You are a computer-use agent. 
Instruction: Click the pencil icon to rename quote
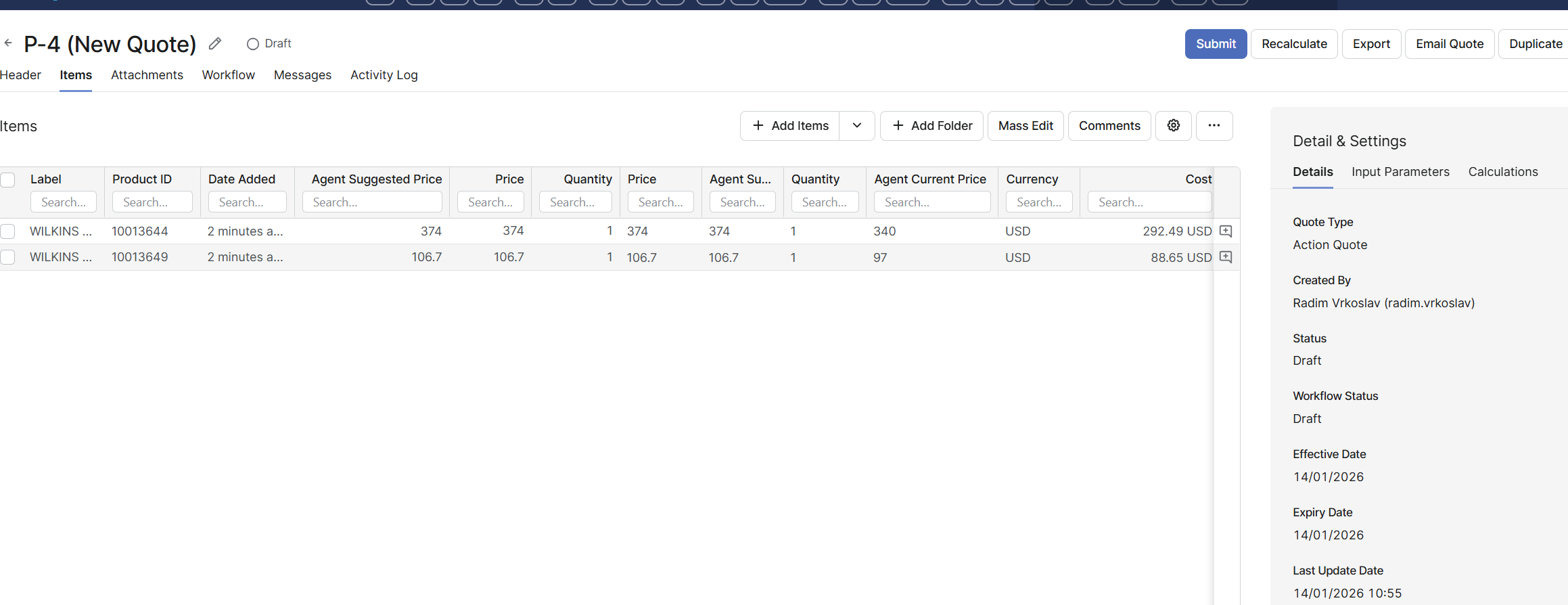[x=215, y=44]
